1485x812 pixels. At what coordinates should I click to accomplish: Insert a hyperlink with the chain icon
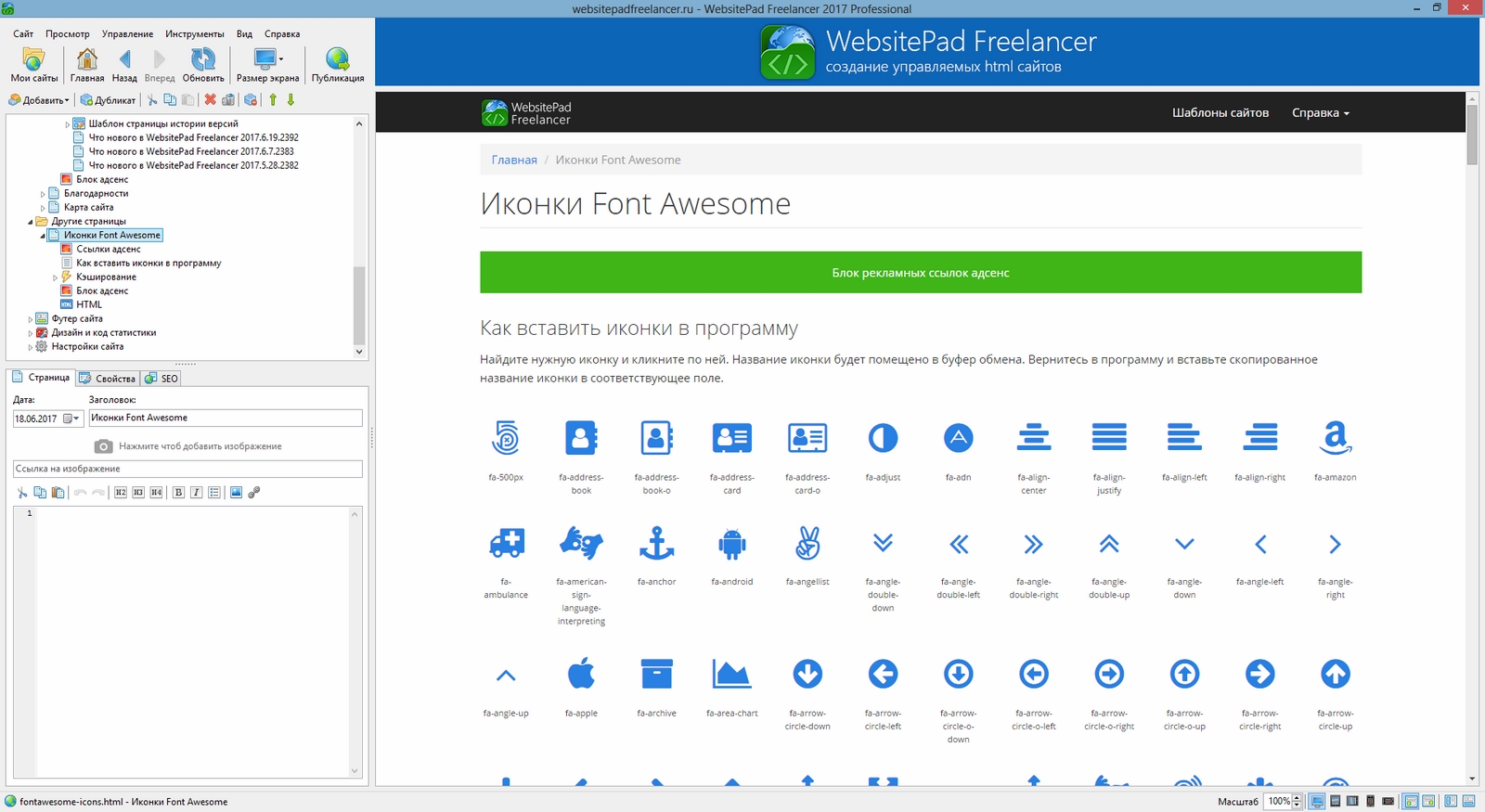(x=253, y=493)
